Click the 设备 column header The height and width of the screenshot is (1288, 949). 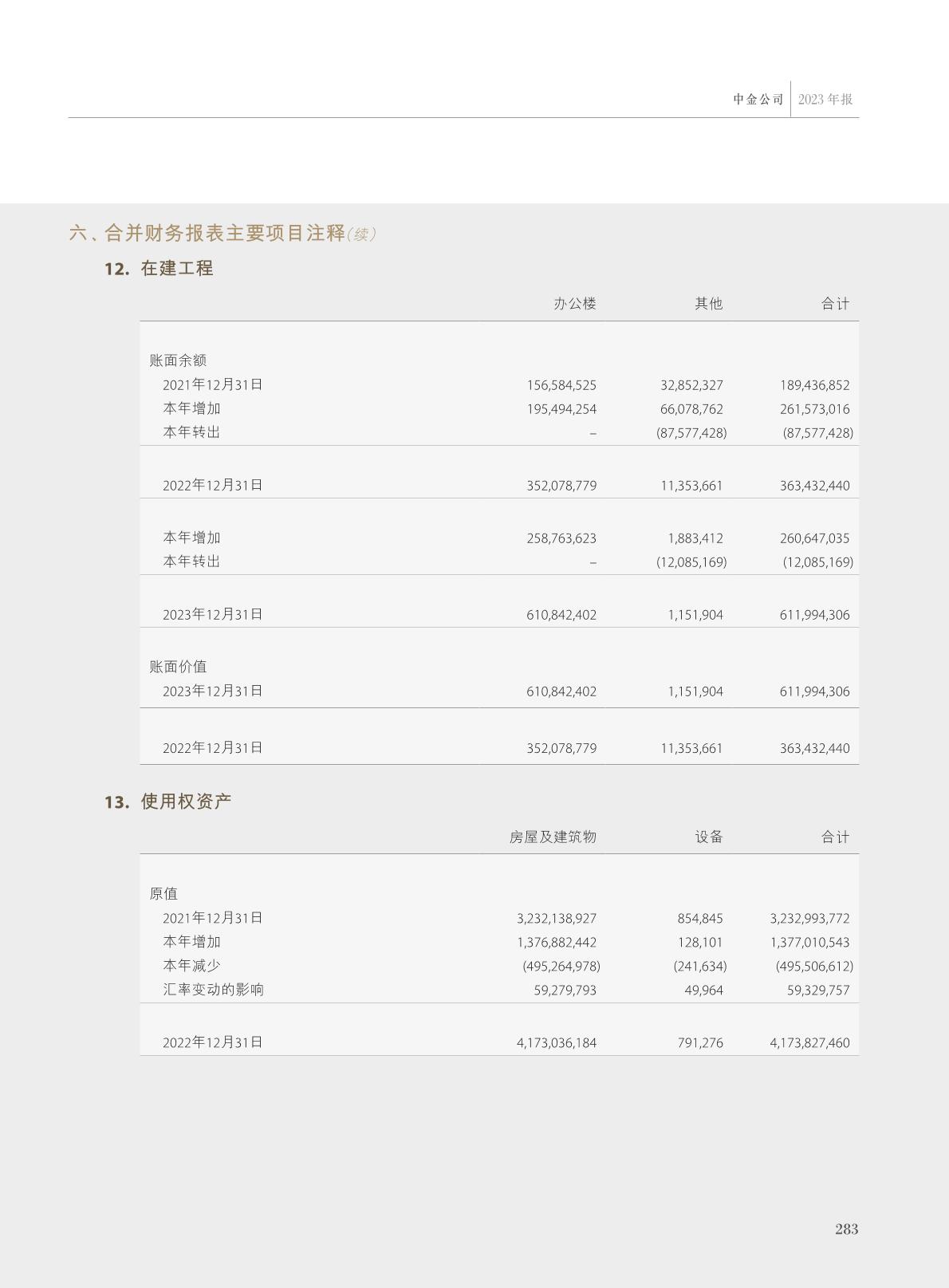[708, 837]
